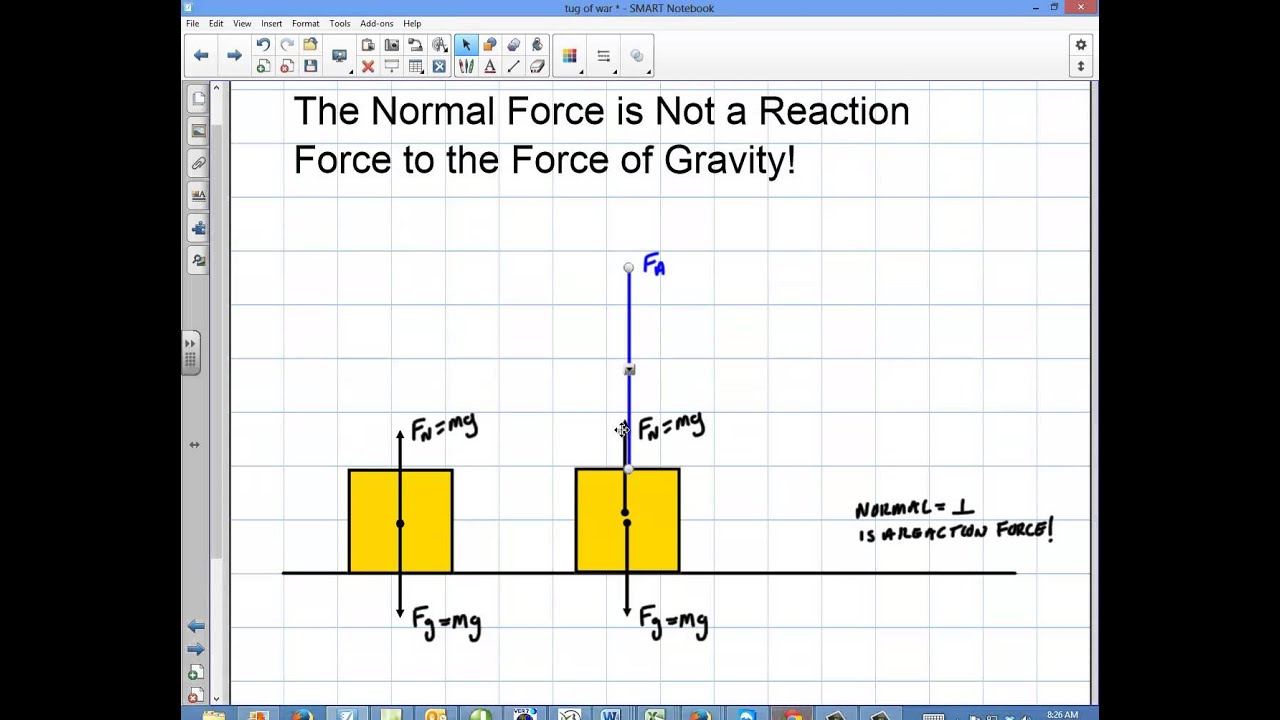Choose the Select arrow tool
Viewport: 1280px width, 720px height.
[x=466, y=45]
